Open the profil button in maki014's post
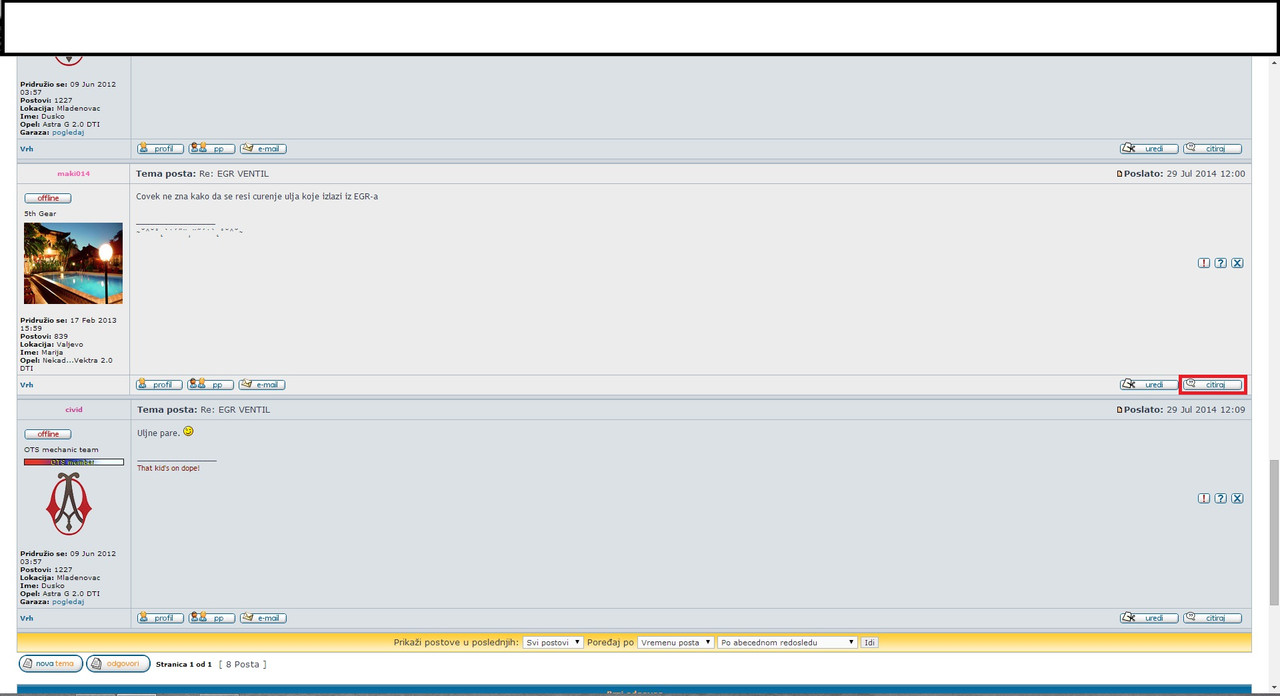This screenshot has height=696, width=1280. 159,385
